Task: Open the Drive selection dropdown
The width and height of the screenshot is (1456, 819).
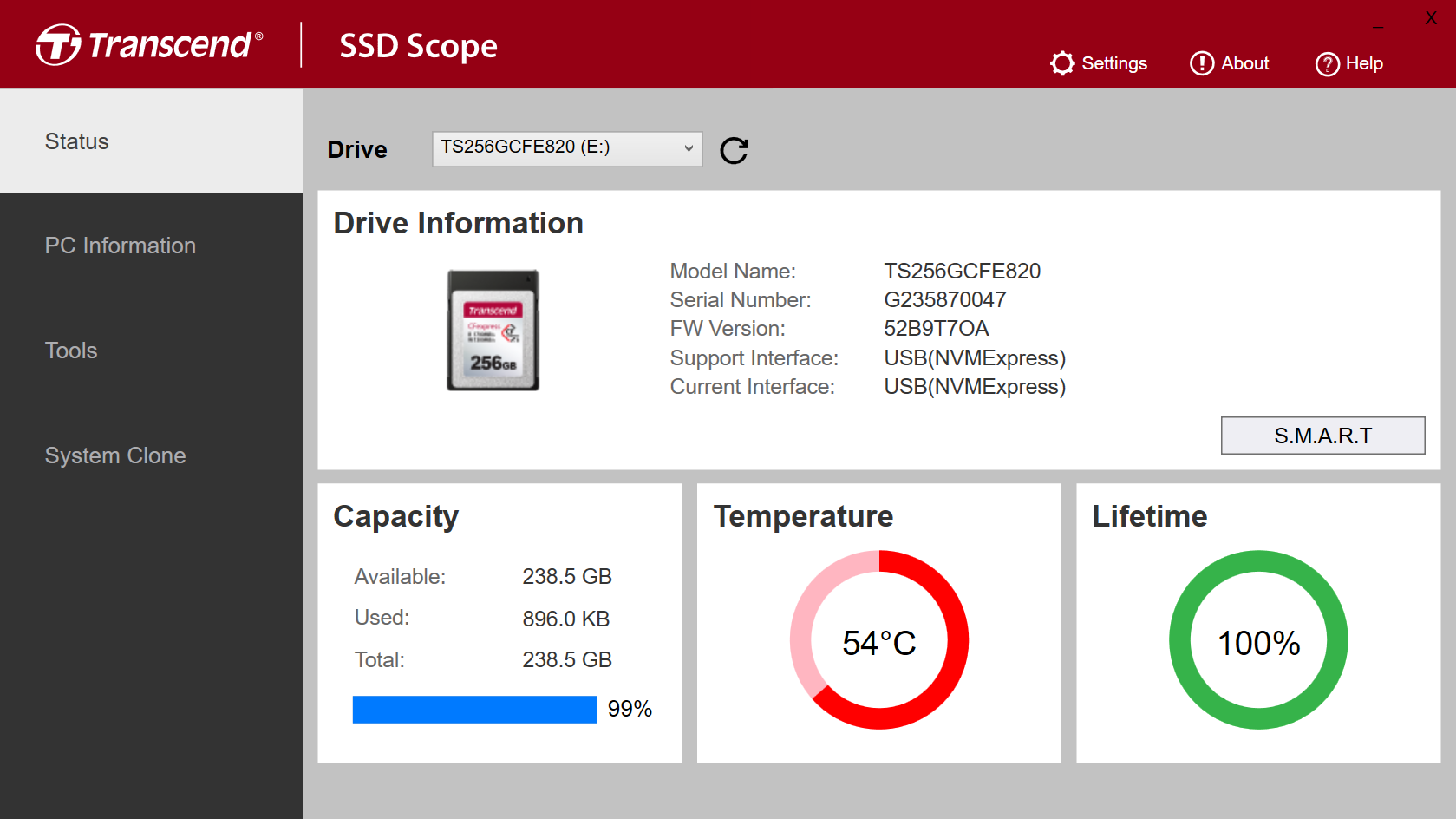Action: pyautogui.click(x=566, y=148)
